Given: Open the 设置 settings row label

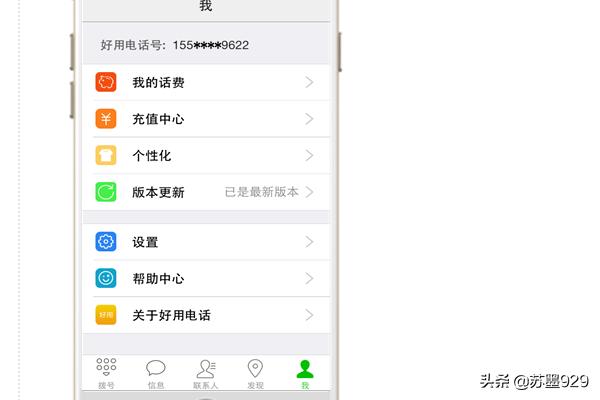Looking at the screenshot, I should tap(145, 242).
